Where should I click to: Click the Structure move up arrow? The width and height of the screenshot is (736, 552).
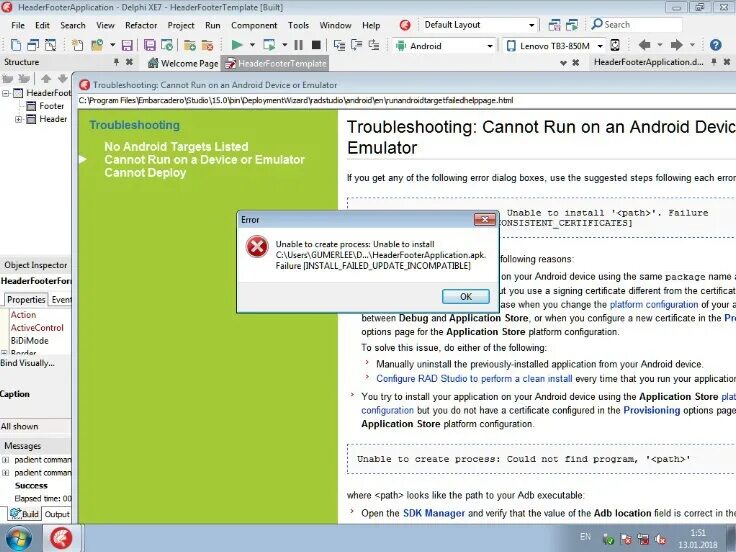coord(46,78)
